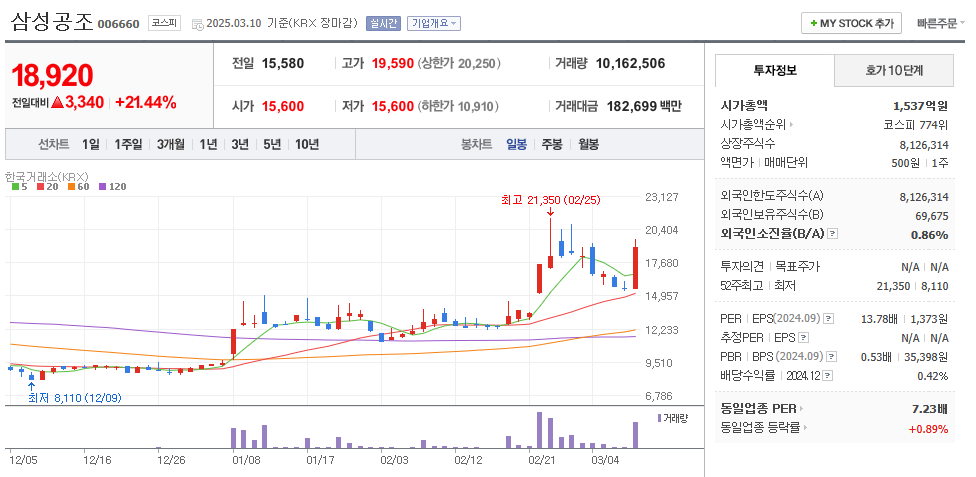Click the 02/21 date label on chart axis

(x=542, y=460)
